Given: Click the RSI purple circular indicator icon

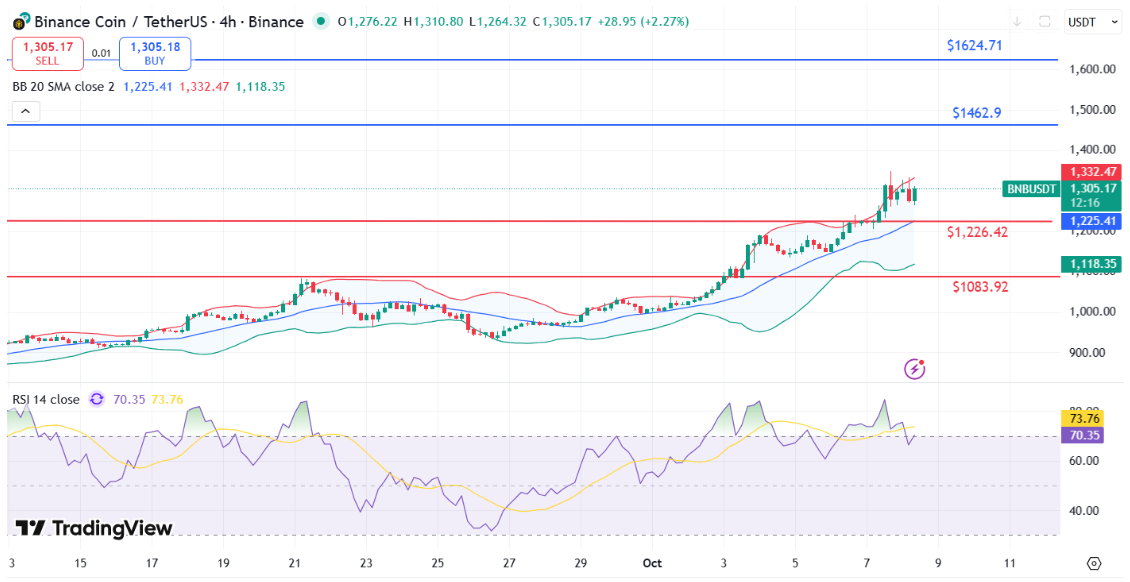Looking at the screenshot, I should pyautogui.click(x=97, y=399).
